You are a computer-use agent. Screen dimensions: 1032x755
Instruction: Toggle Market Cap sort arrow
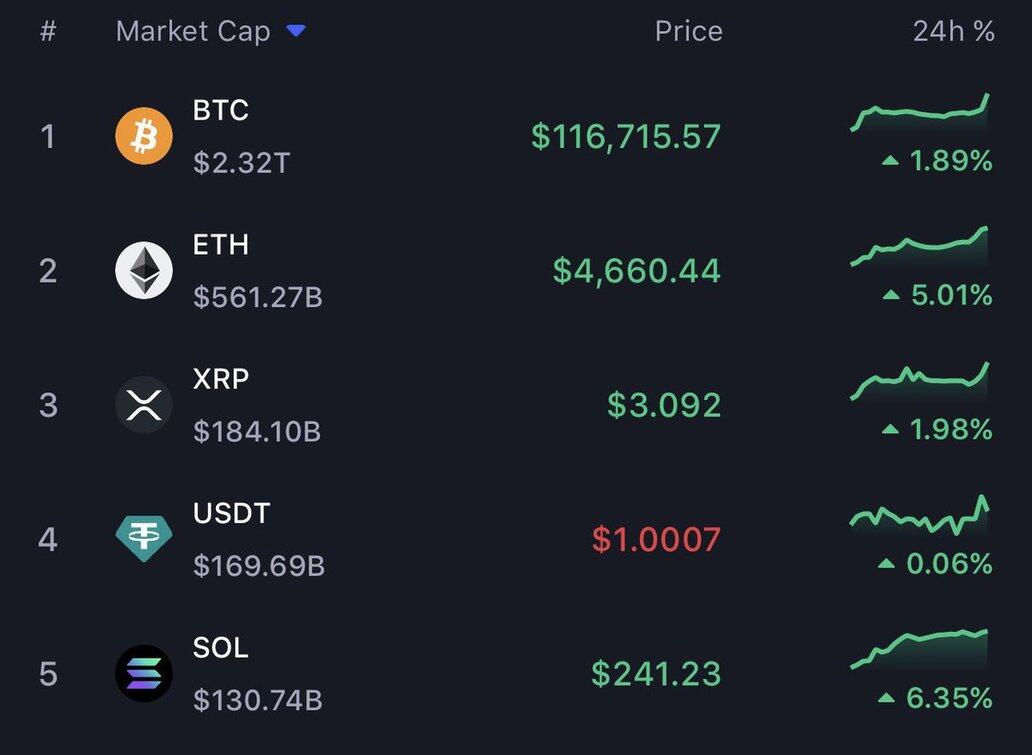(x=296, y=30)
